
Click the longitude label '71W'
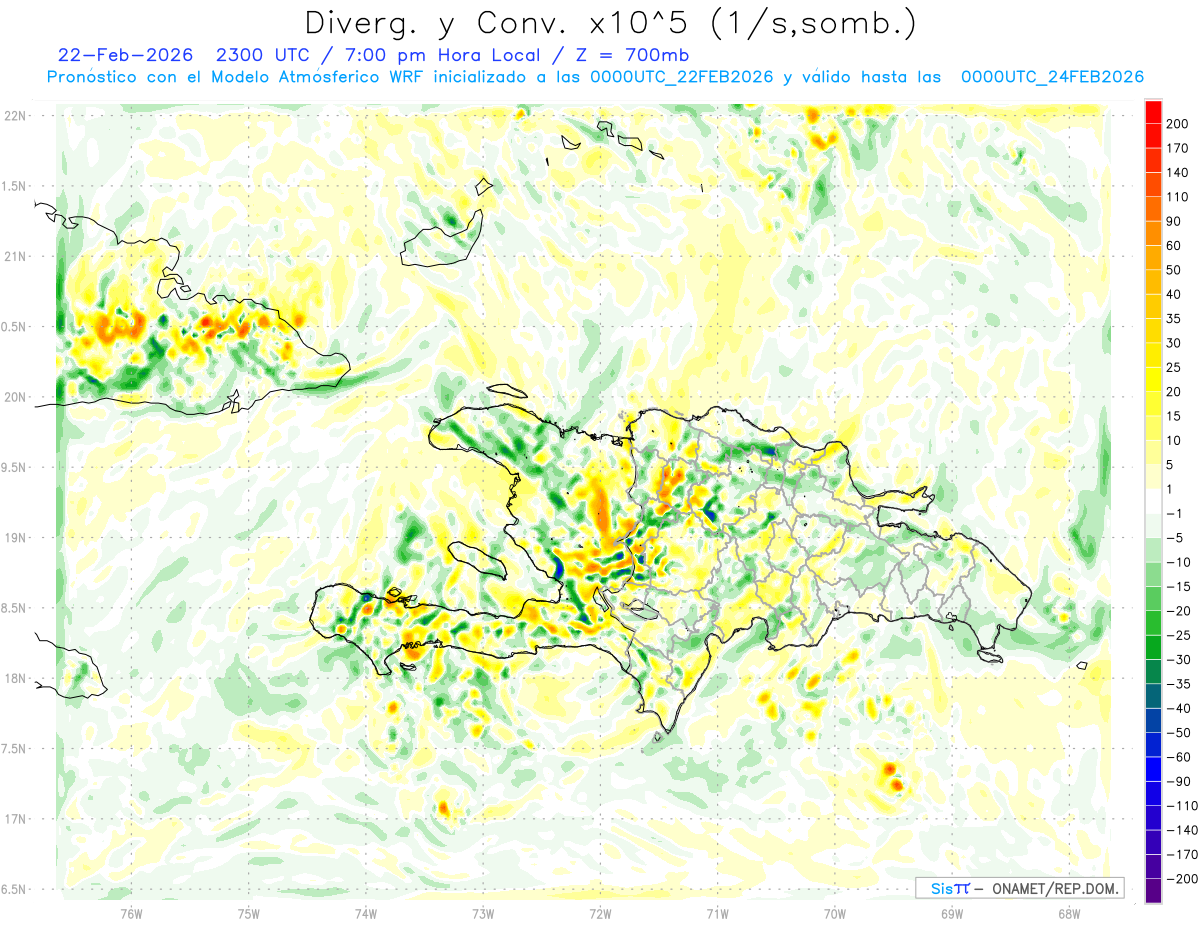pyautogui.click(x=717, y=913)
